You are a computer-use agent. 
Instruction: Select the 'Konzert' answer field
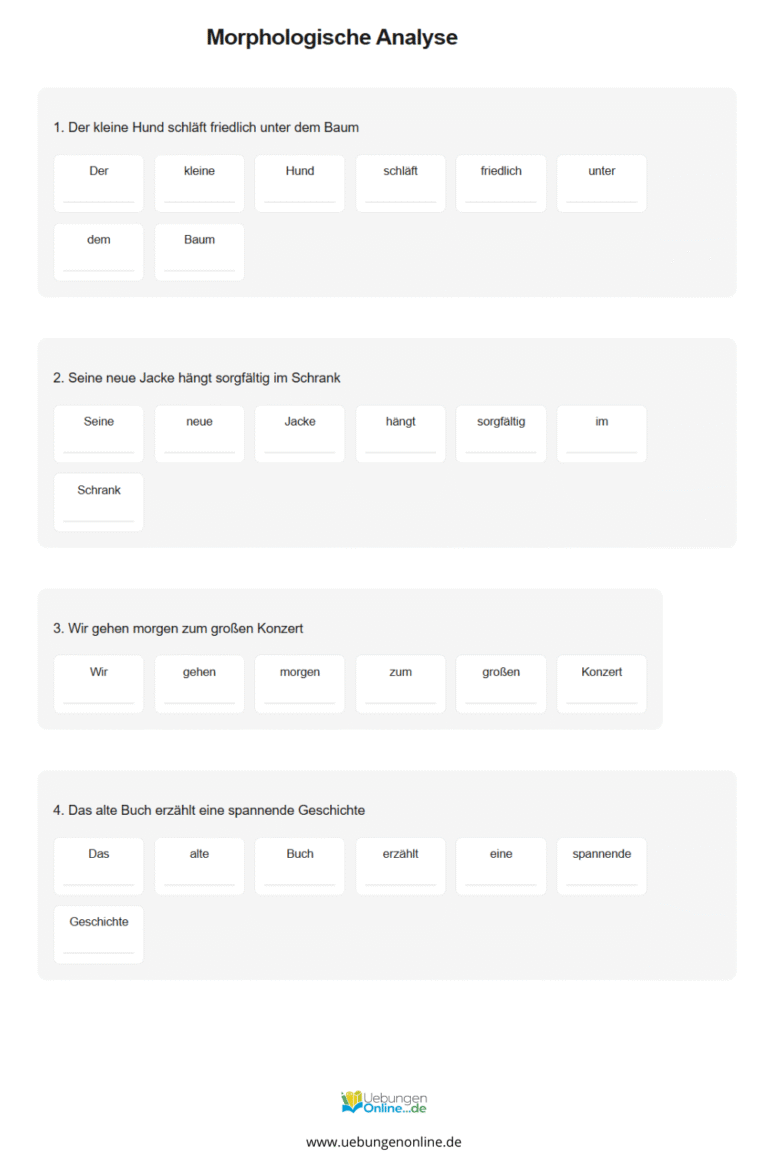(x=602, y=685)
